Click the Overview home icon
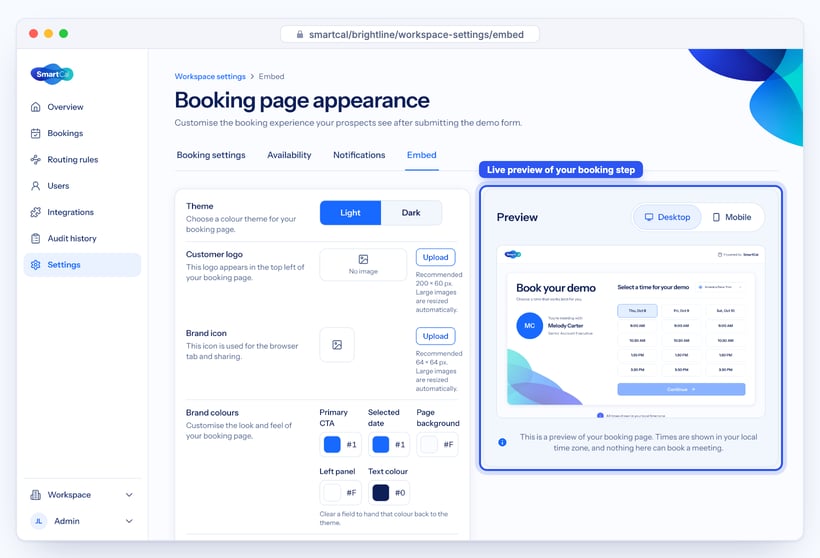Viewport: 820px width, 558px height. click(36, 107)
